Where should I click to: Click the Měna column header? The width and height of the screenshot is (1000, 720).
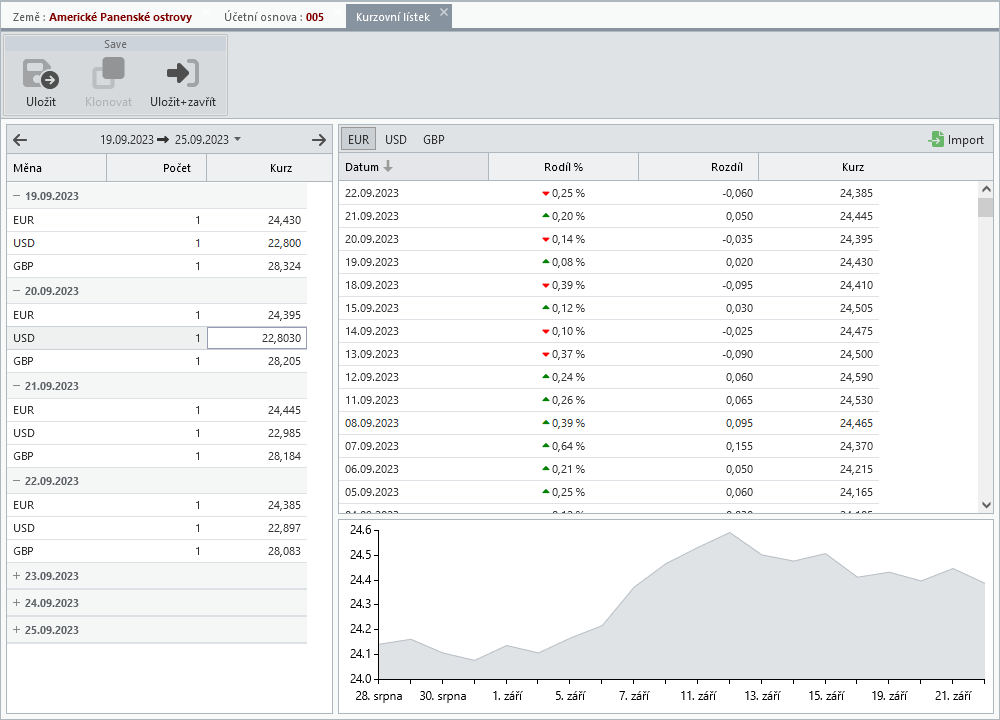(57, 168)
